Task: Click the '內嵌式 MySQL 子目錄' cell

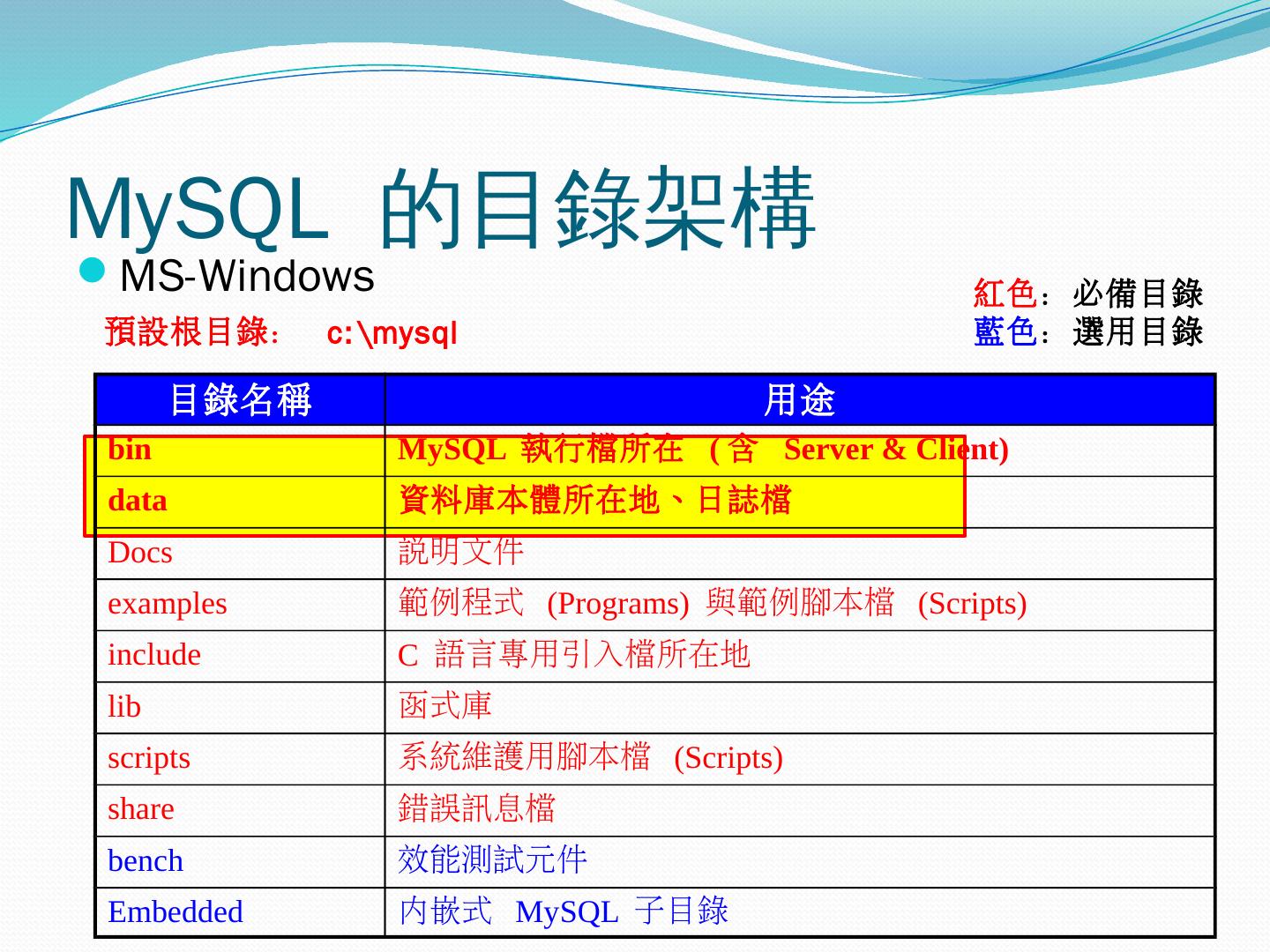Action: click(x=800, y=912)
